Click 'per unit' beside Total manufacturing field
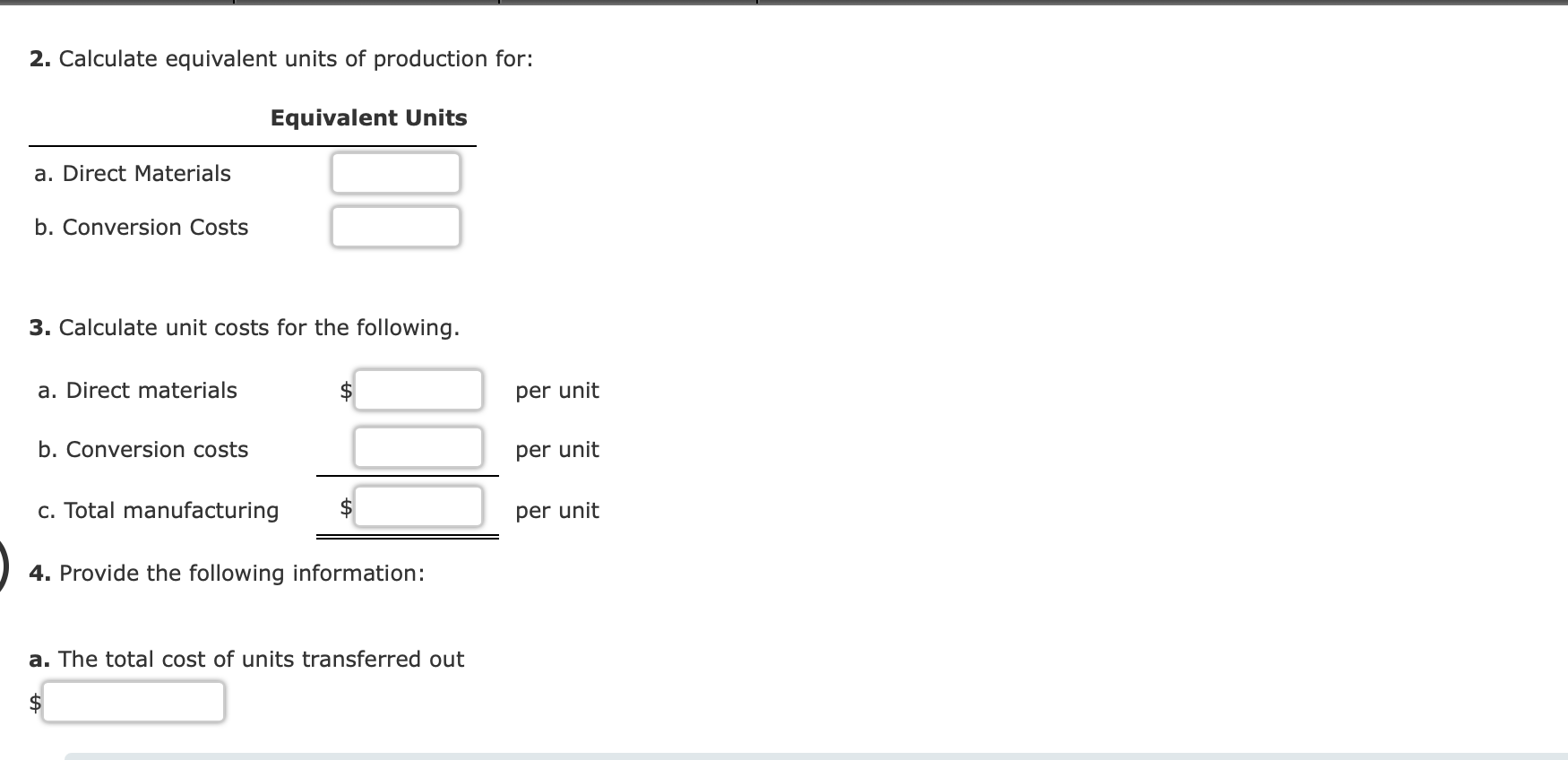The image size is (1568, 760). coord(557,512)
